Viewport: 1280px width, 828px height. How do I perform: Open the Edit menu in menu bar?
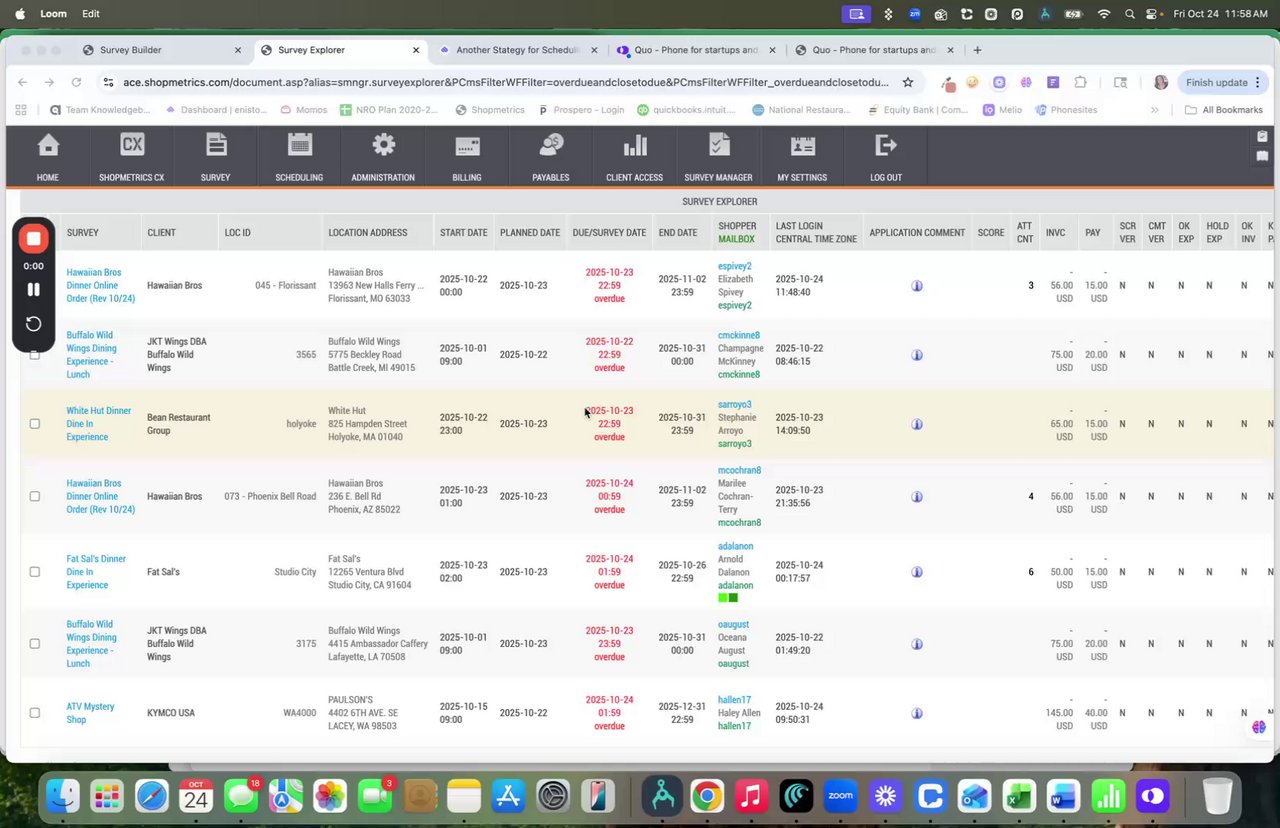tap(91, 14)
